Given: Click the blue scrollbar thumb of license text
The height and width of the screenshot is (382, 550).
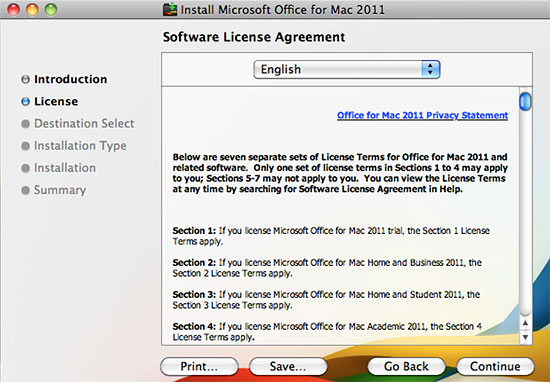Looking at the screenshot, I should [x=525, y=101].
